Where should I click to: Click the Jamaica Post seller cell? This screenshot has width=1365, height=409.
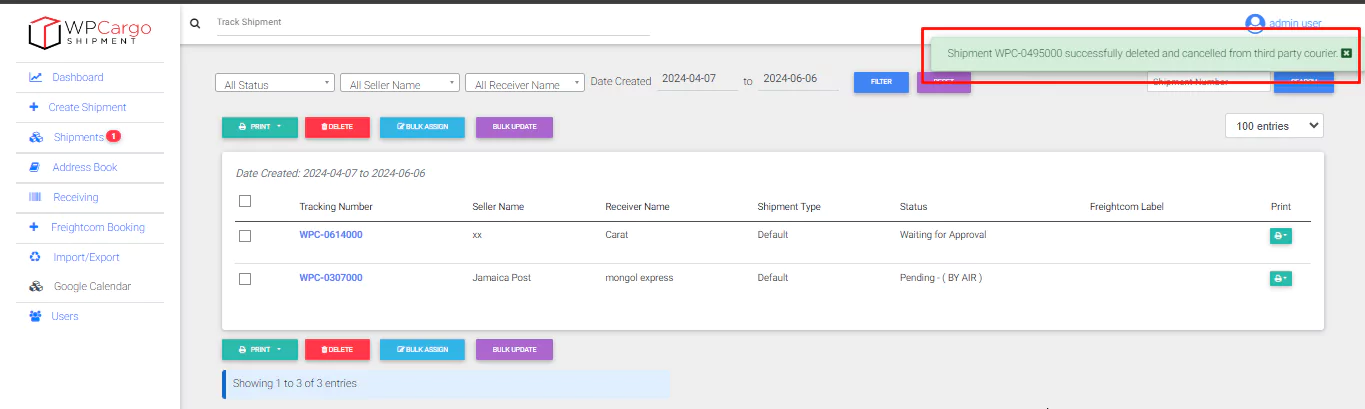501,278
